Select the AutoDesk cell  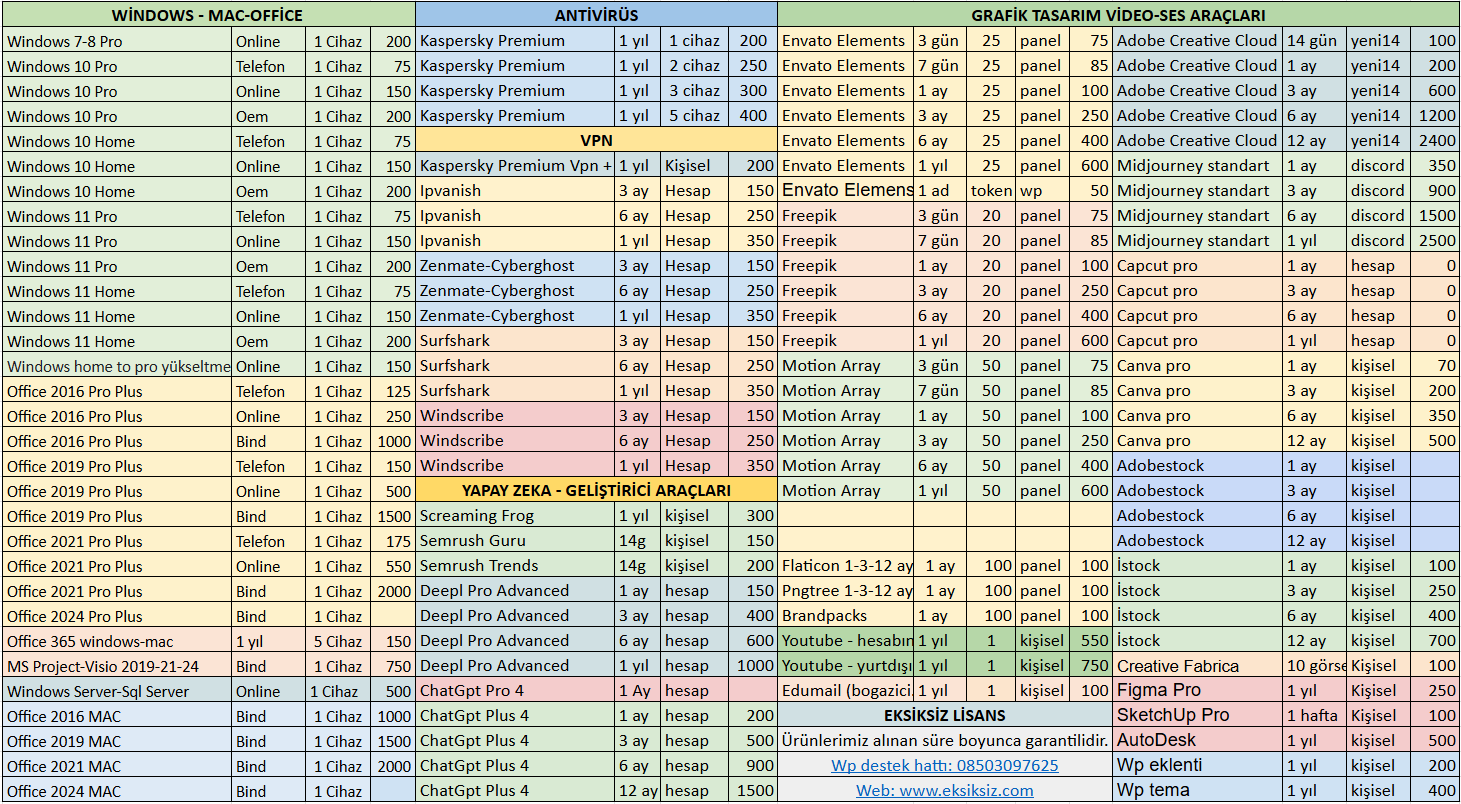pyautogui.click(x=1198, y=741)
